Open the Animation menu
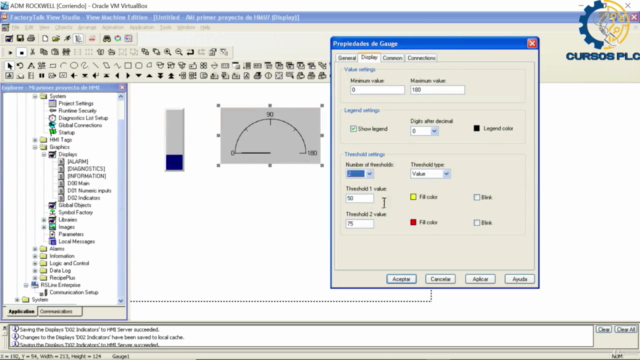This screenshot has width=640, height=360. click(x=113, y=27)
